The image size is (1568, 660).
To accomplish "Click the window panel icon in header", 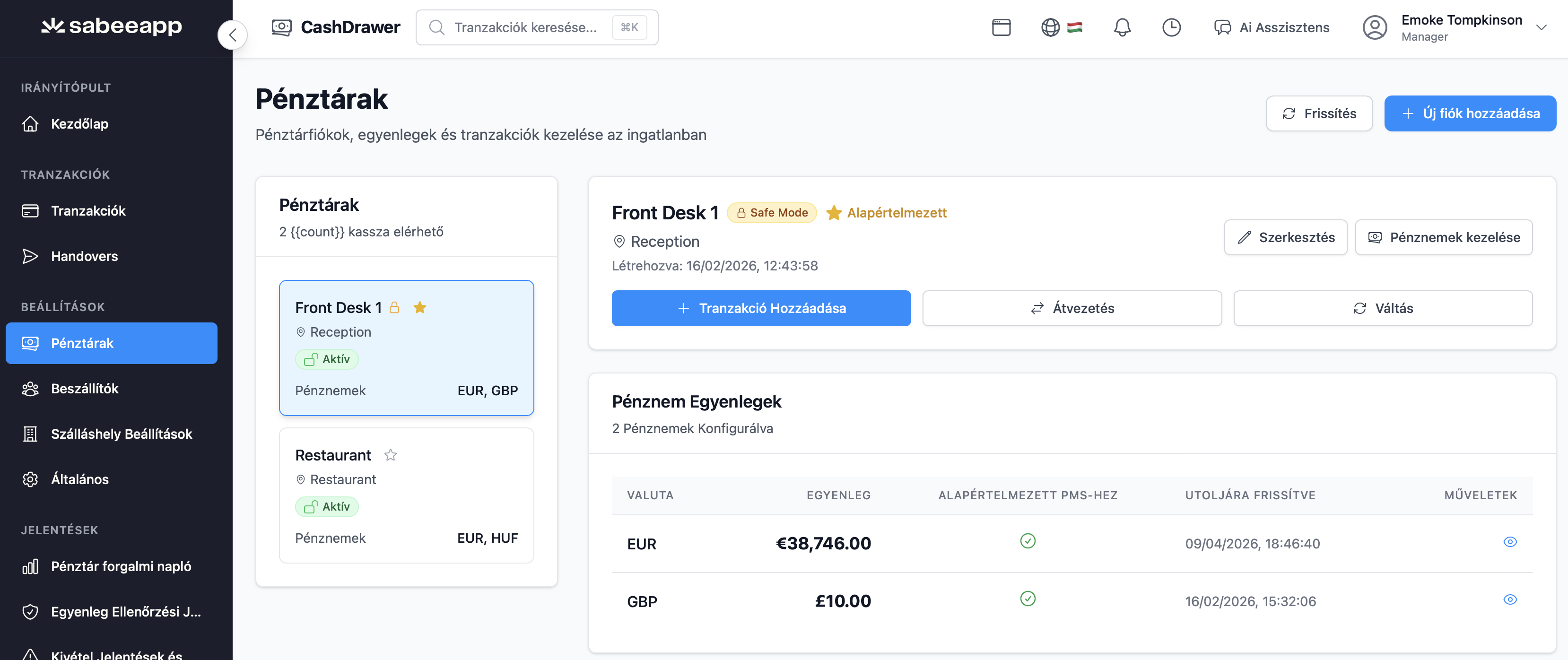I will pos(1002,27).
